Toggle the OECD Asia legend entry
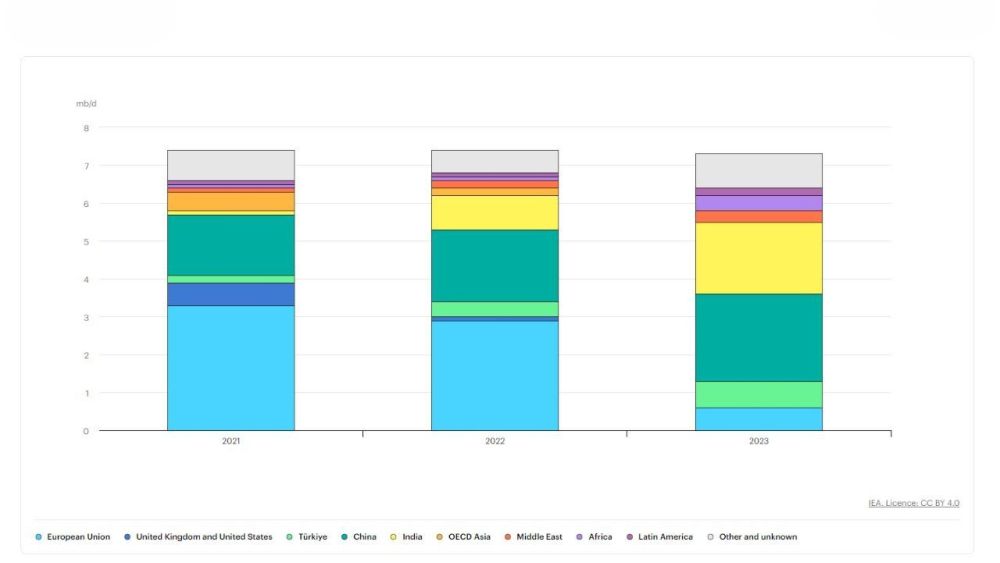 (463, 537)
